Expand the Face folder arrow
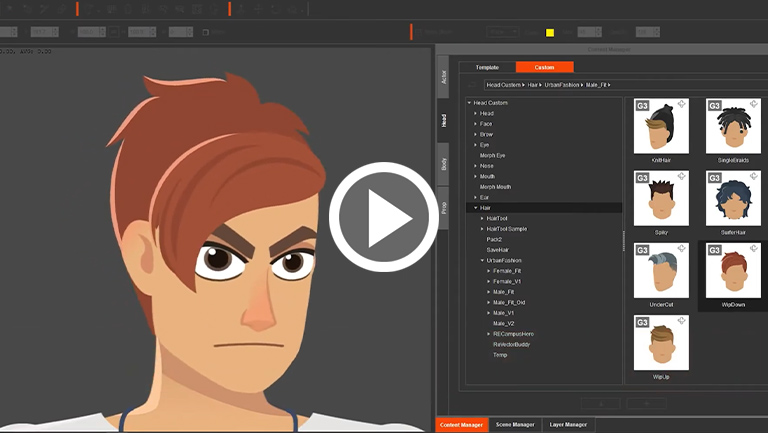 point(476,124)
